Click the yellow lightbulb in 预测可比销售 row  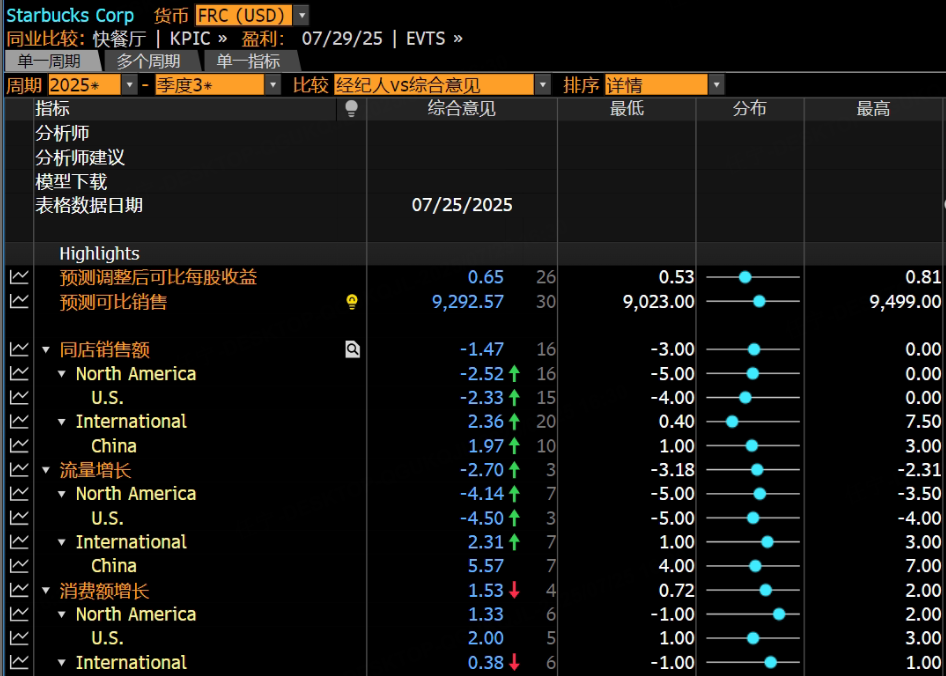click(352, 302)
